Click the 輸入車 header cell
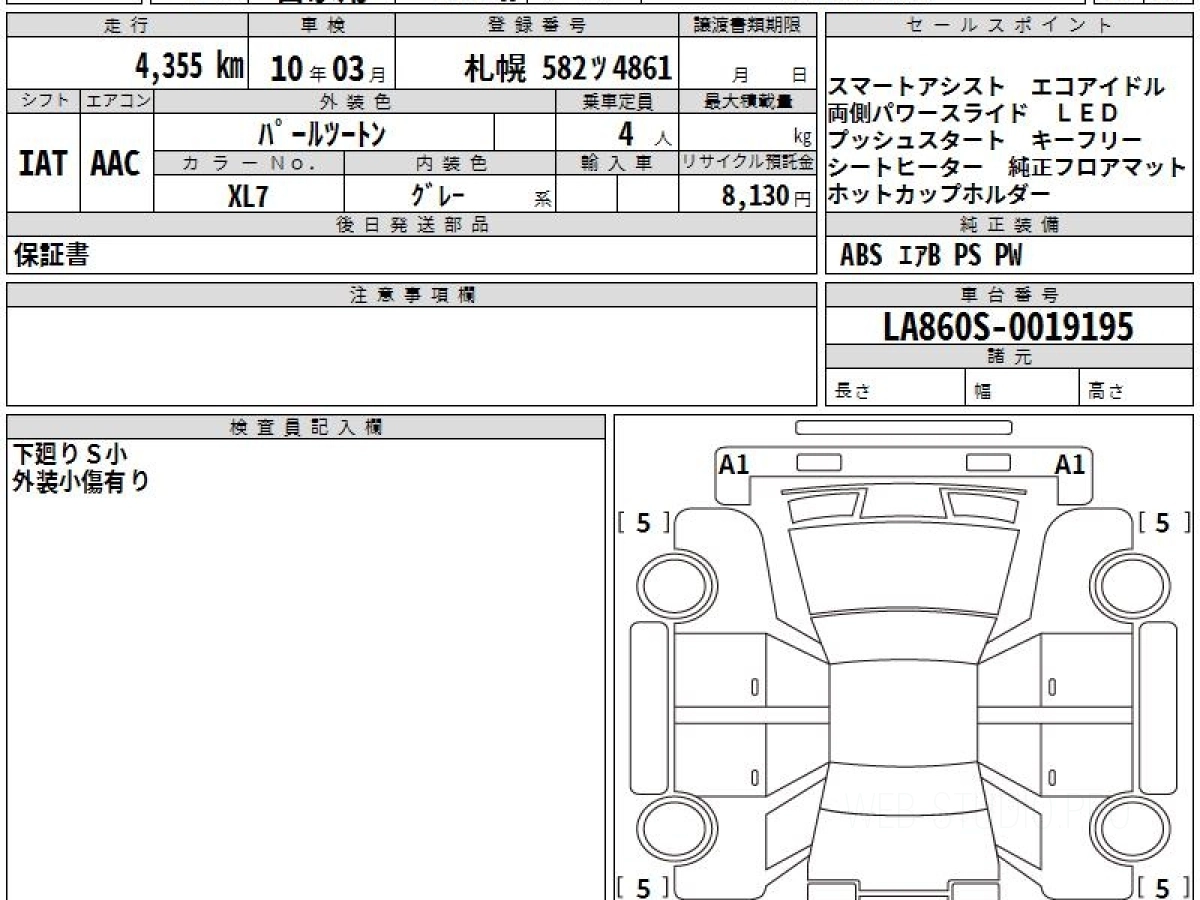Image resolution: width=1200 pixels, height=900 pixels. (617, 163)
